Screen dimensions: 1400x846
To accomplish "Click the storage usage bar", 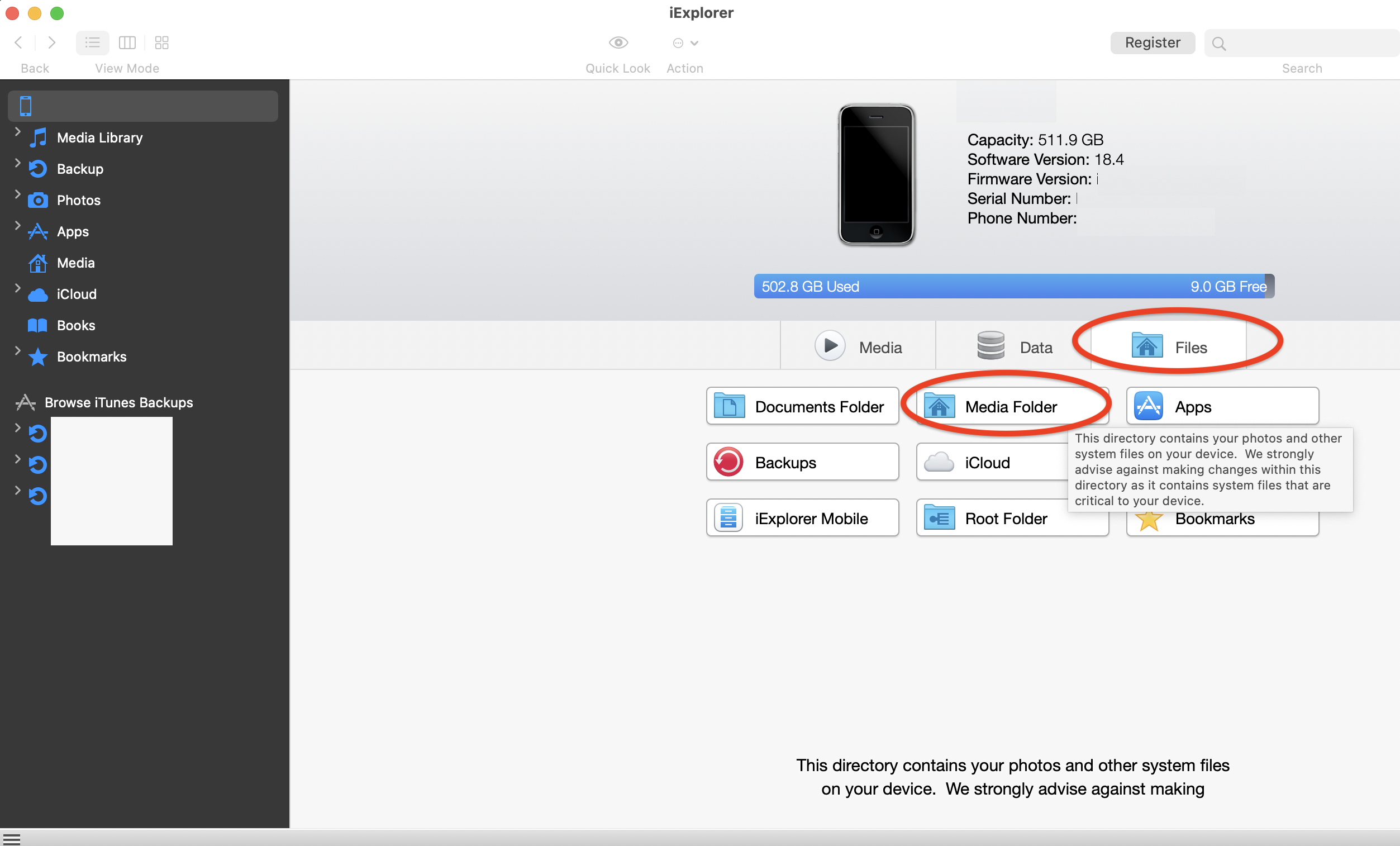I will pos(1013,286).
